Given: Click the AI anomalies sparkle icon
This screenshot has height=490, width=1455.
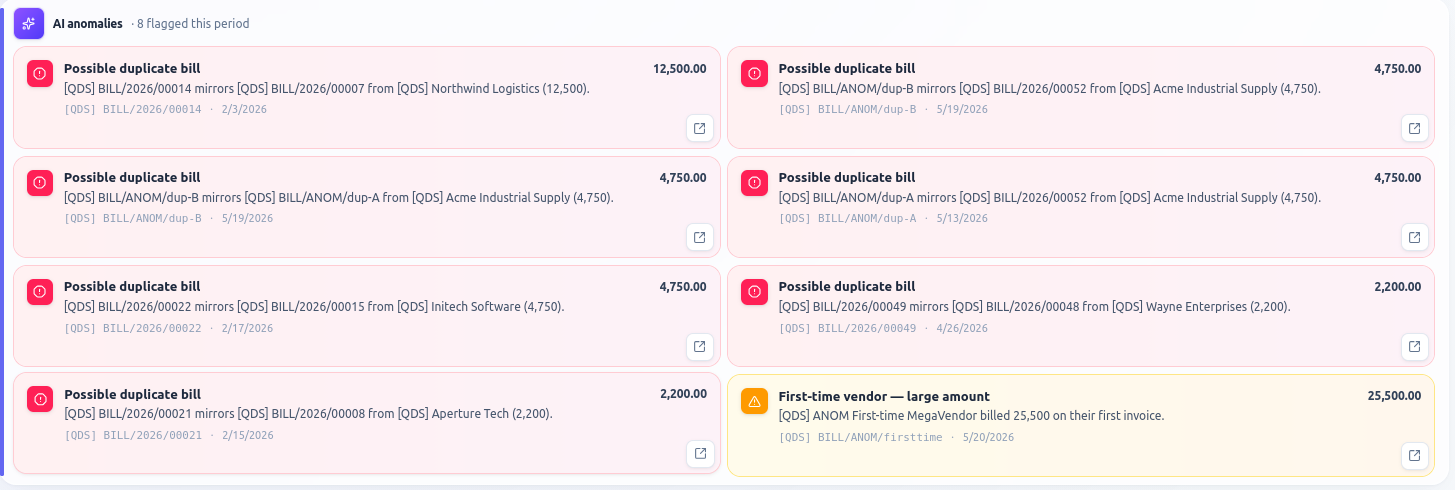Looking at the screenshot, I should click(29, 23).
